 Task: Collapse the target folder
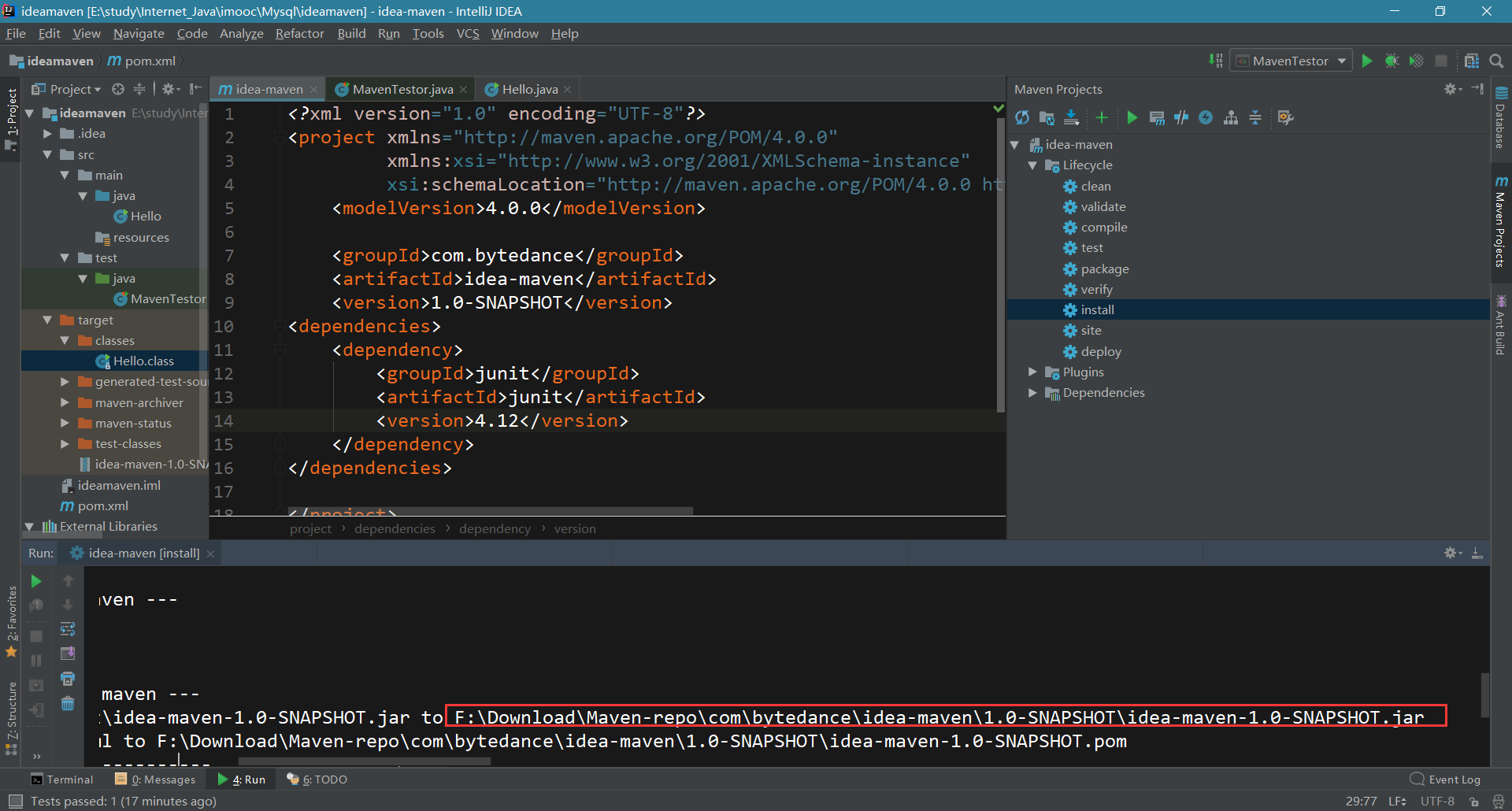click(47, 320)
